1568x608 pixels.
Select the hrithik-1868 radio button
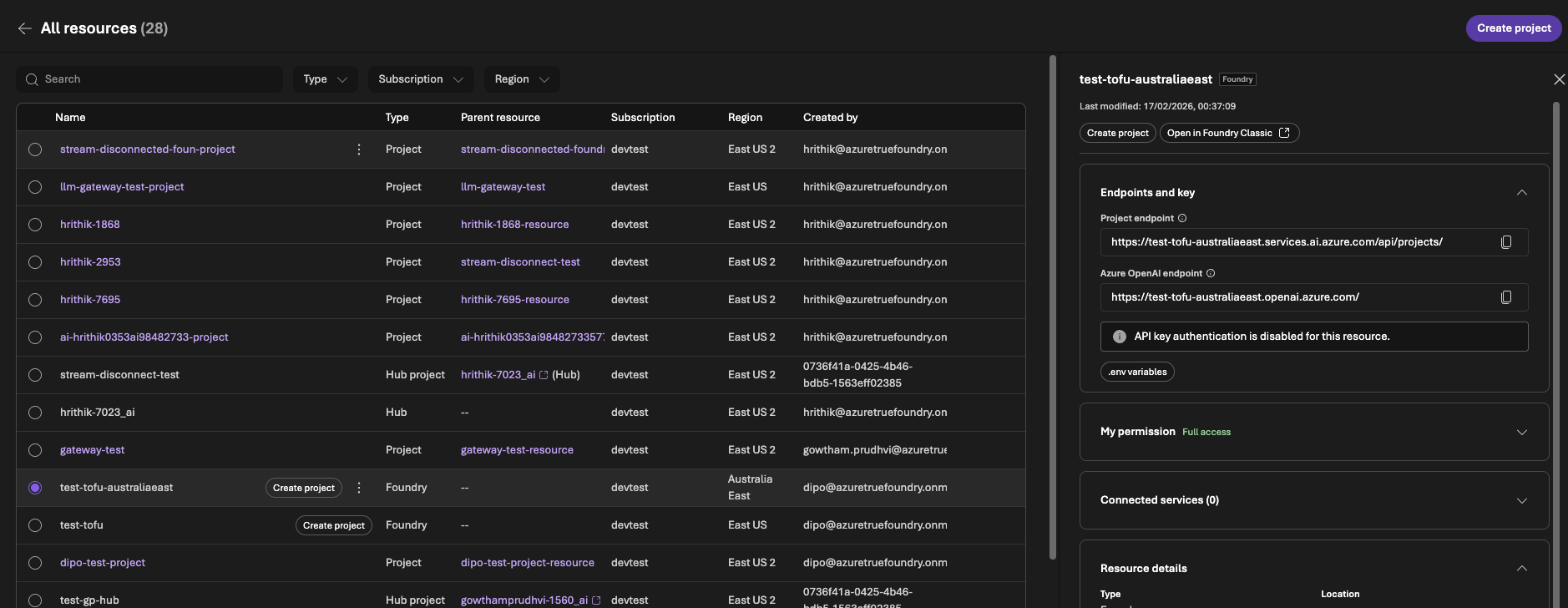35,225
